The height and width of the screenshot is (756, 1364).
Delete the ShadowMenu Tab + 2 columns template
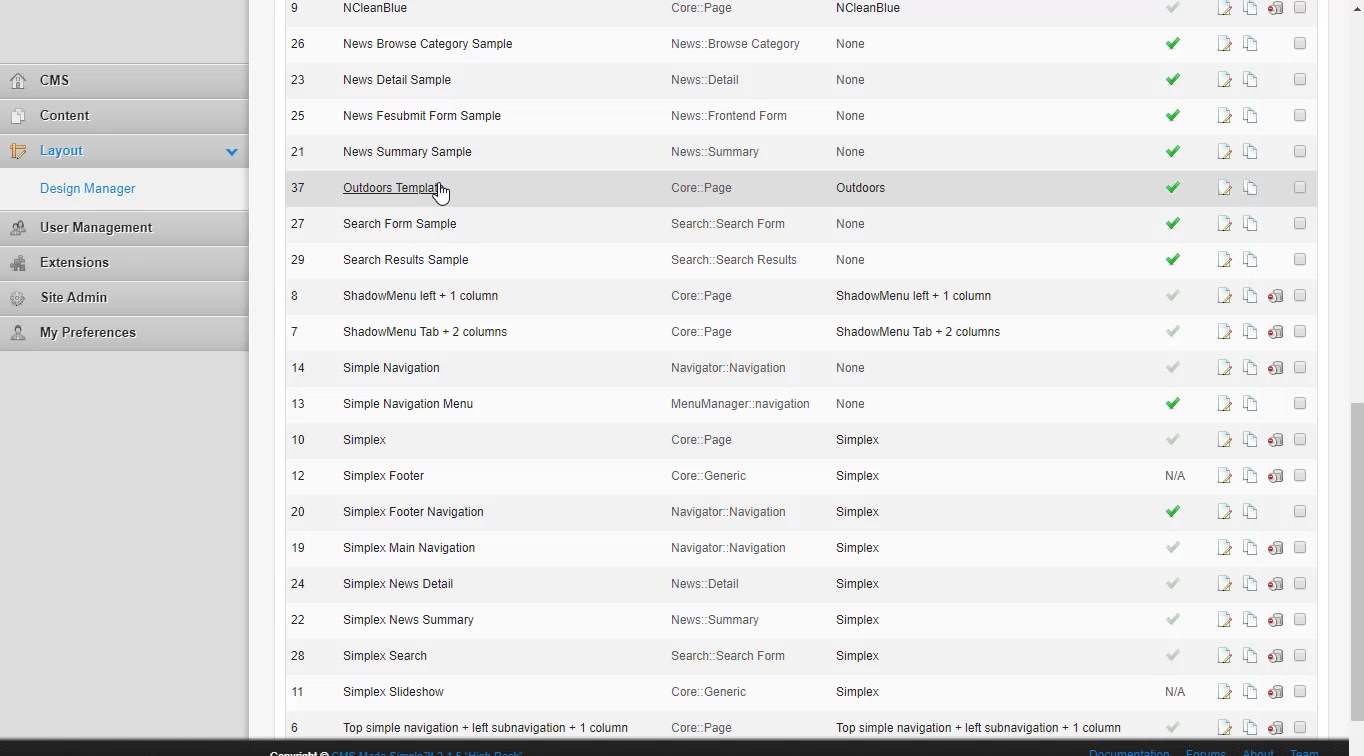click(x=1275, y=332)
